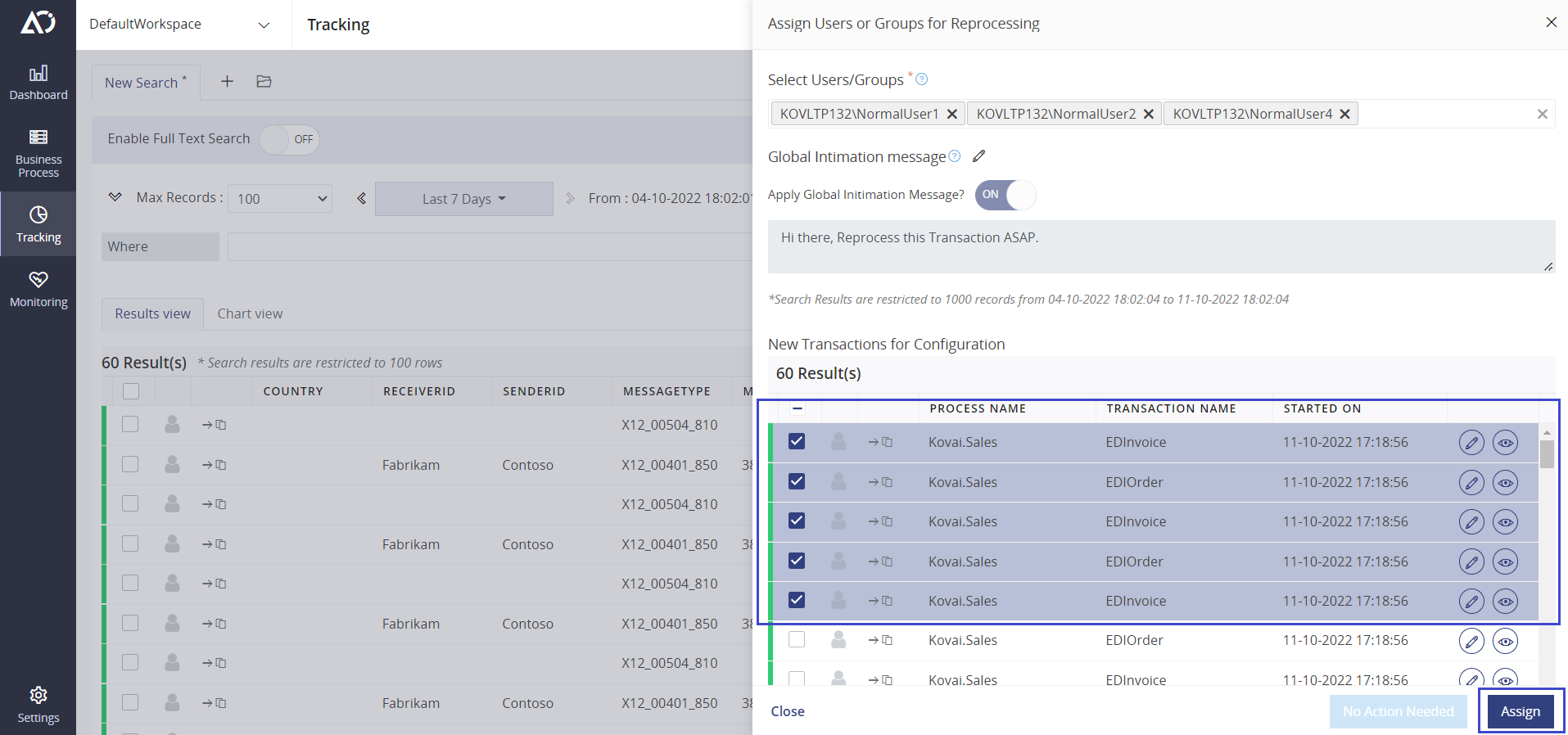Click the intimation message text area
Screen dimensions: 1568x735
click(1161, 246)
